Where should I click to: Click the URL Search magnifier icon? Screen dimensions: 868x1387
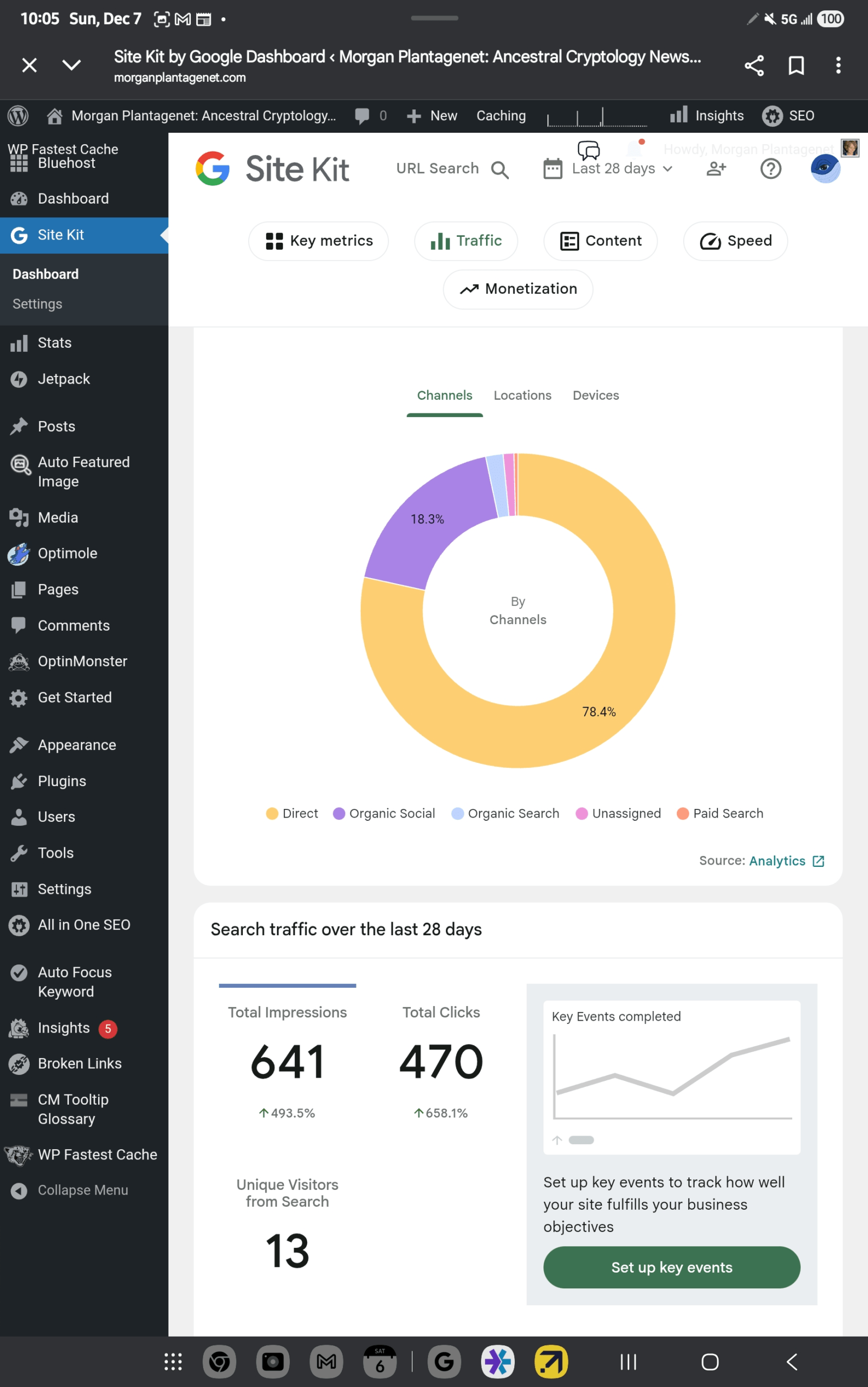coord(500,170)
